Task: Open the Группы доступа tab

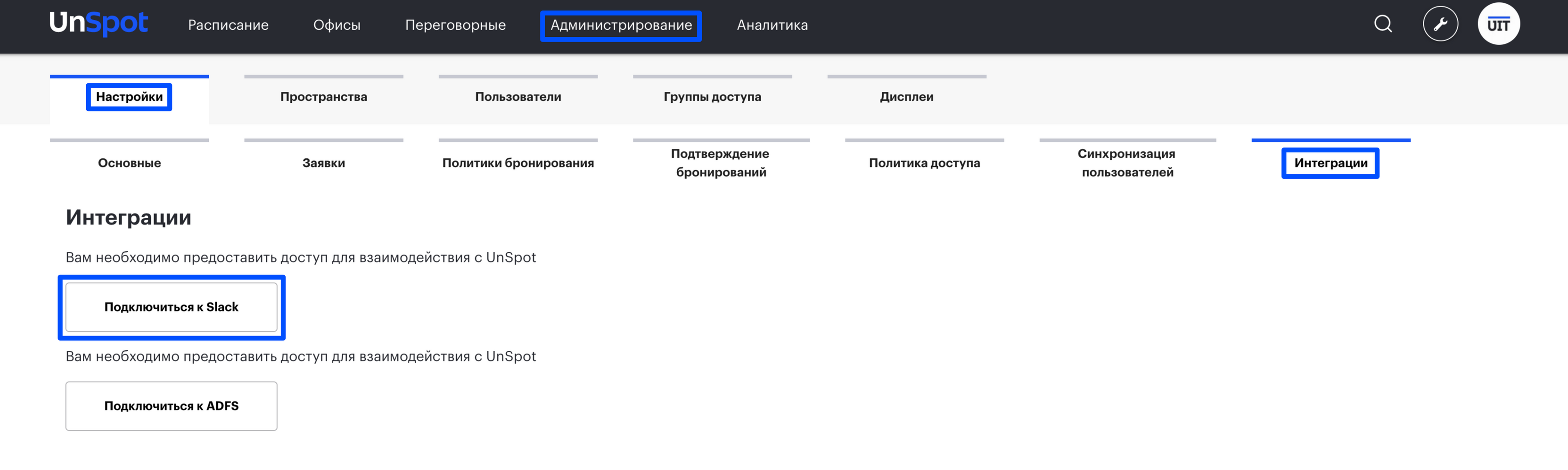Action: coord(712,97)
